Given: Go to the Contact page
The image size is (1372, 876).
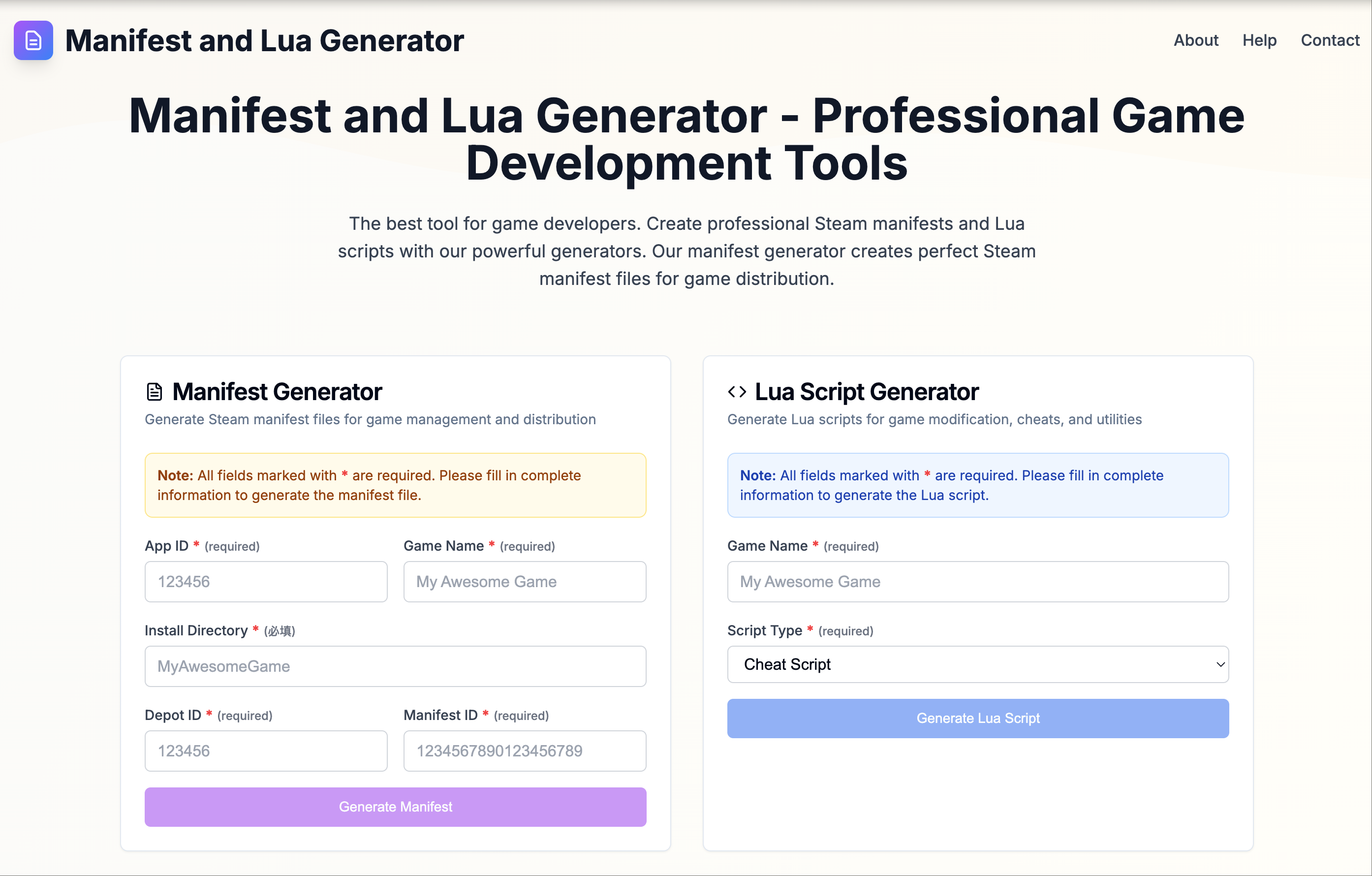Looking at the screenshot, I should click(1330, 40).
